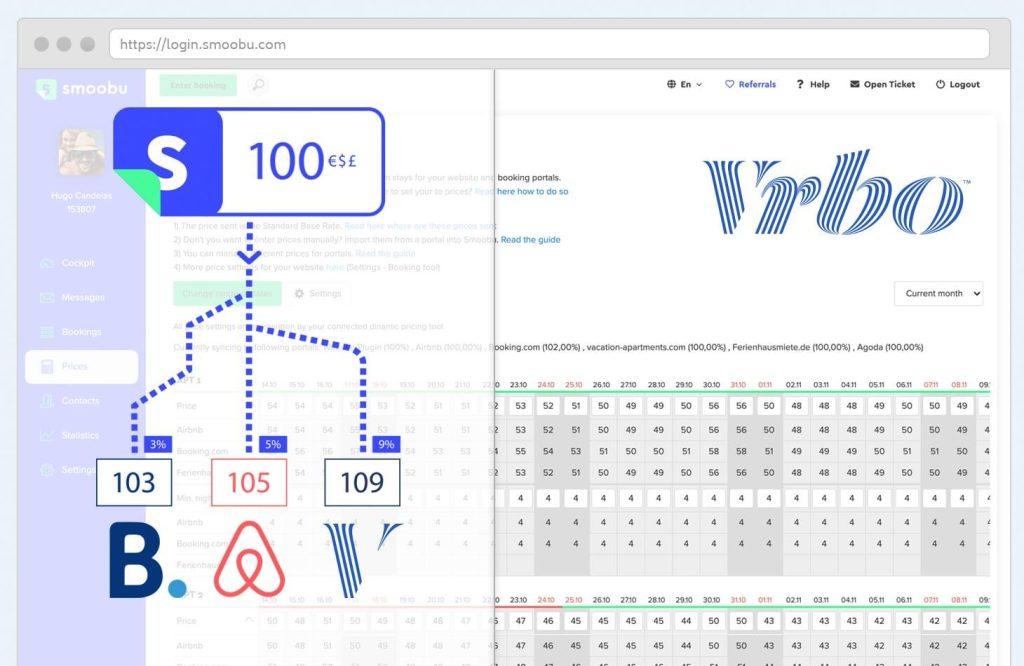Click the Smoobu logo
Screen dimensions: 1024x666
82,88
